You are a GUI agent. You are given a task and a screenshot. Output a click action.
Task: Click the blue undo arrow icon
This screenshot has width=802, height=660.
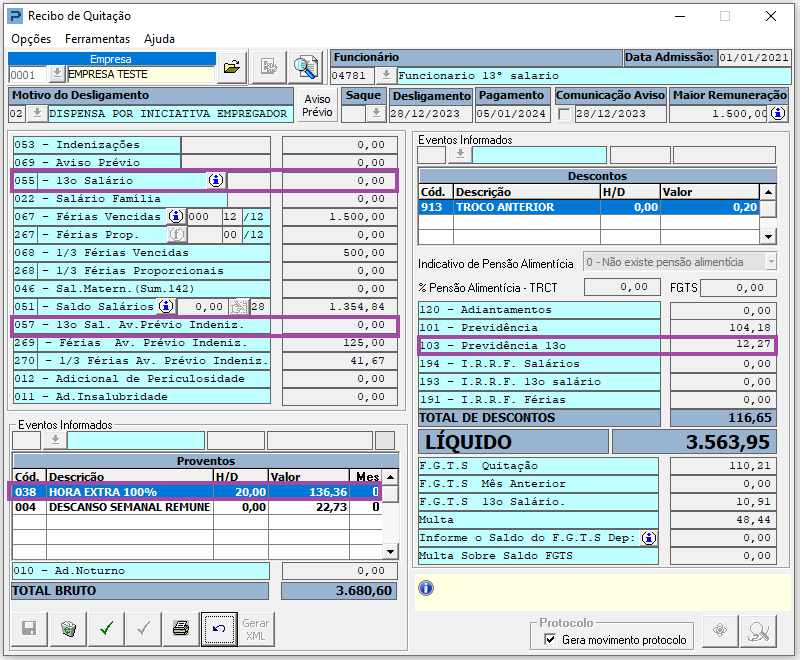(x=218, y=628)
